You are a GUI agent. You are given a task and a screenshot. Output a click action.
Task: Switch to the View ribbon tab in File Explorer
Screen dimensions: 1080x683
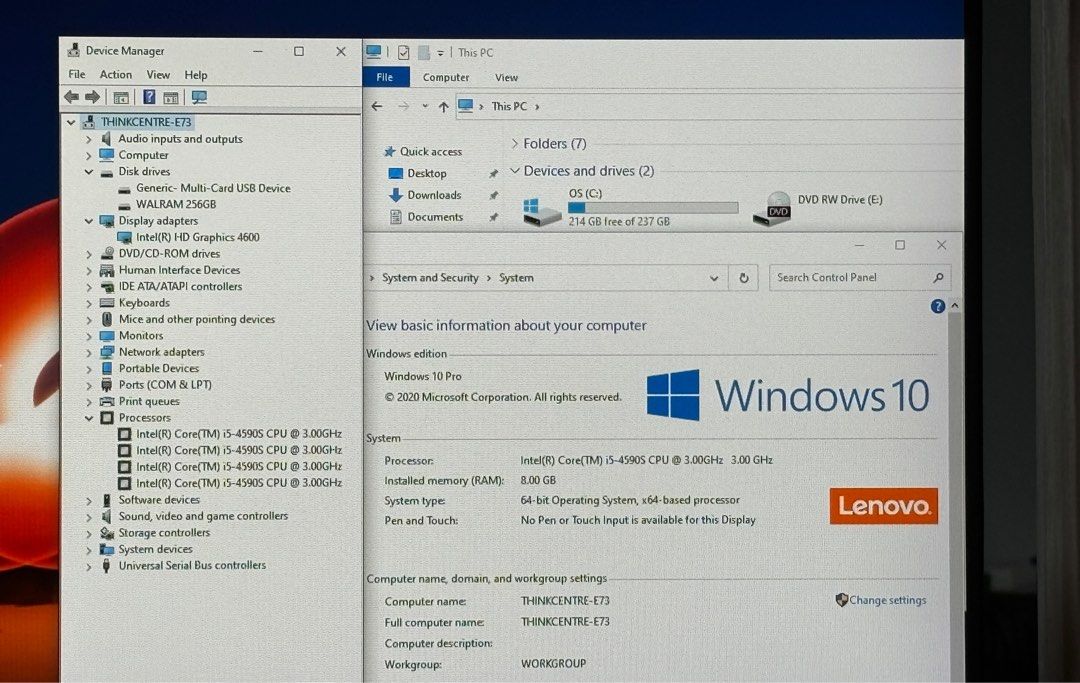tap(506, 78)
